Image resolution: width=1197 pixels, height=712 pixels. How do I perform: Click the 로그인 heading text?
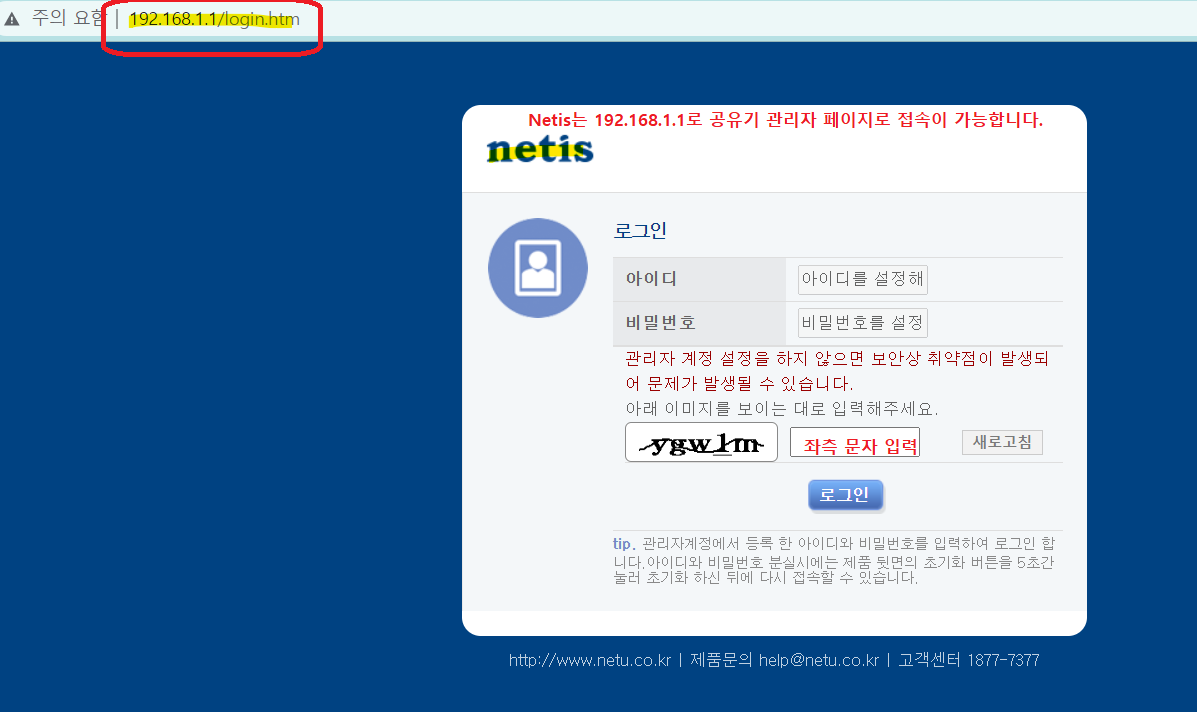click(x=640, y=230)
